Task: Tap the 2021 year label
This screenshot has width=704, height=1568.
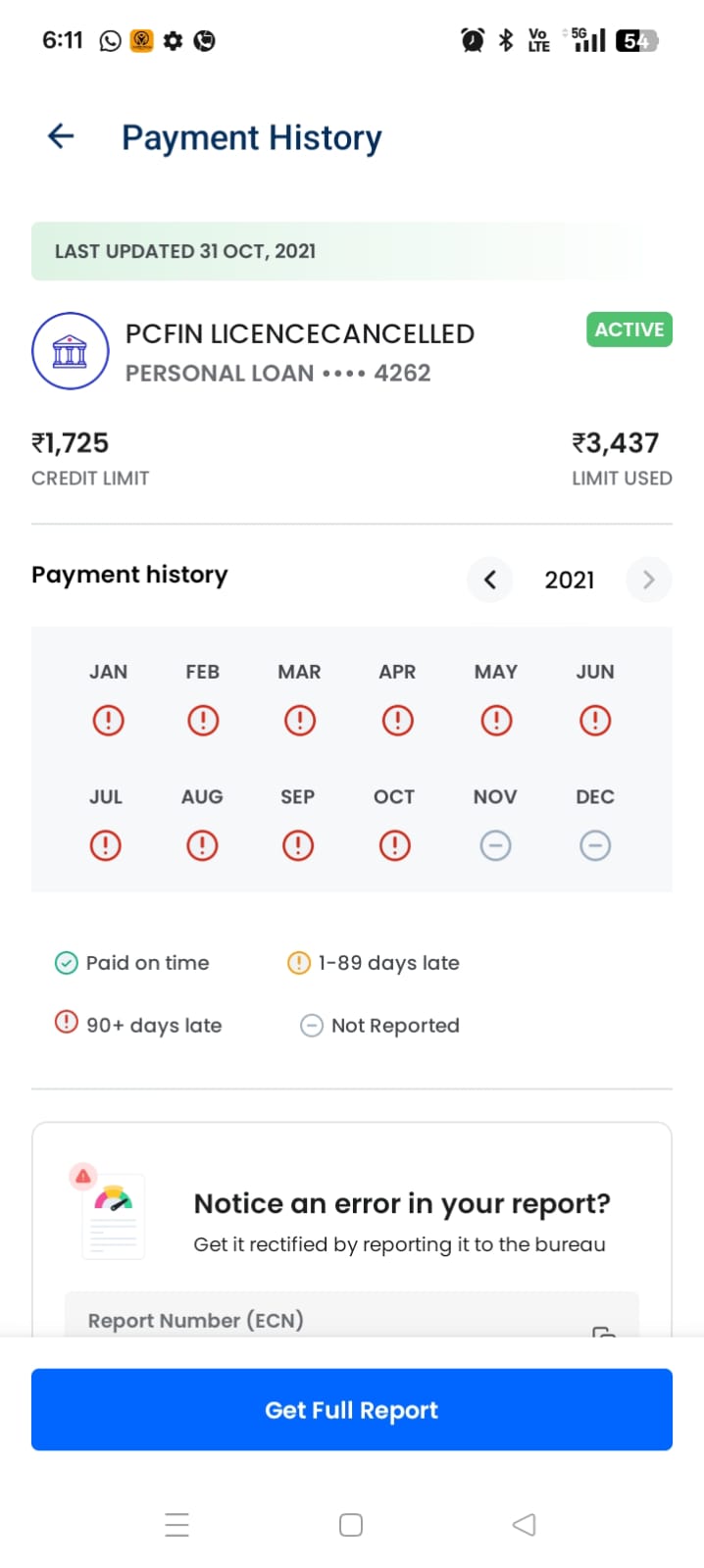Action: 570,580
